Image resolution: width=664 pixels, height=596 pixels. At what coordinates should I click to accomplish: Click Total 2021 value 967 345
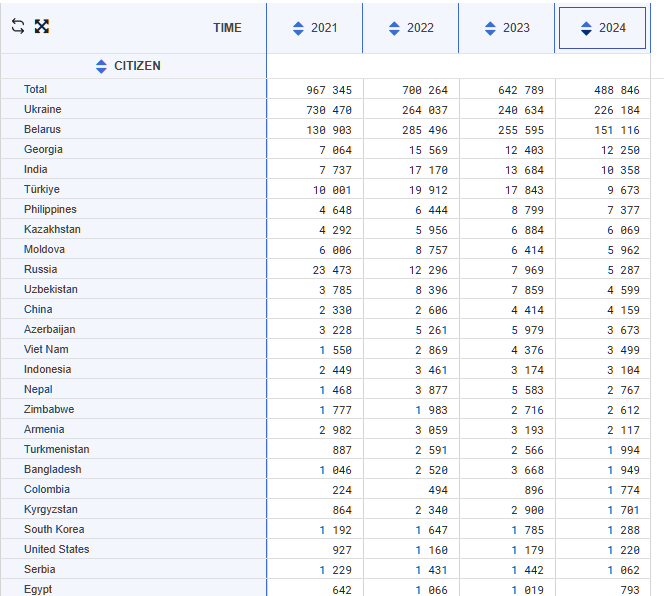pyautogui.click(x=328, y=90)
